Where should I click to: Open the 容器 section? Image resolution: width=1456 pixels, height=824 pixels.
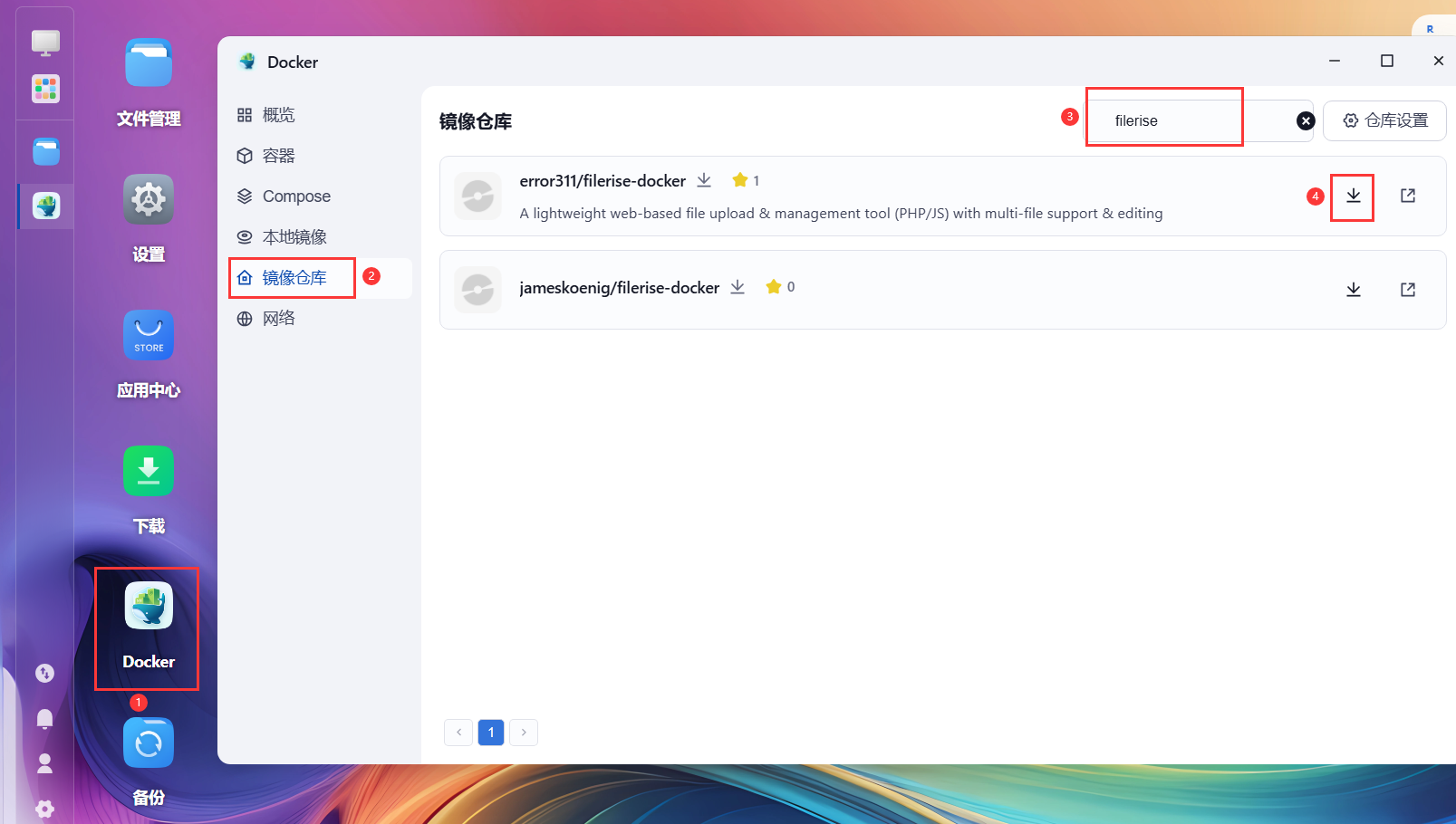pos(278,156)
